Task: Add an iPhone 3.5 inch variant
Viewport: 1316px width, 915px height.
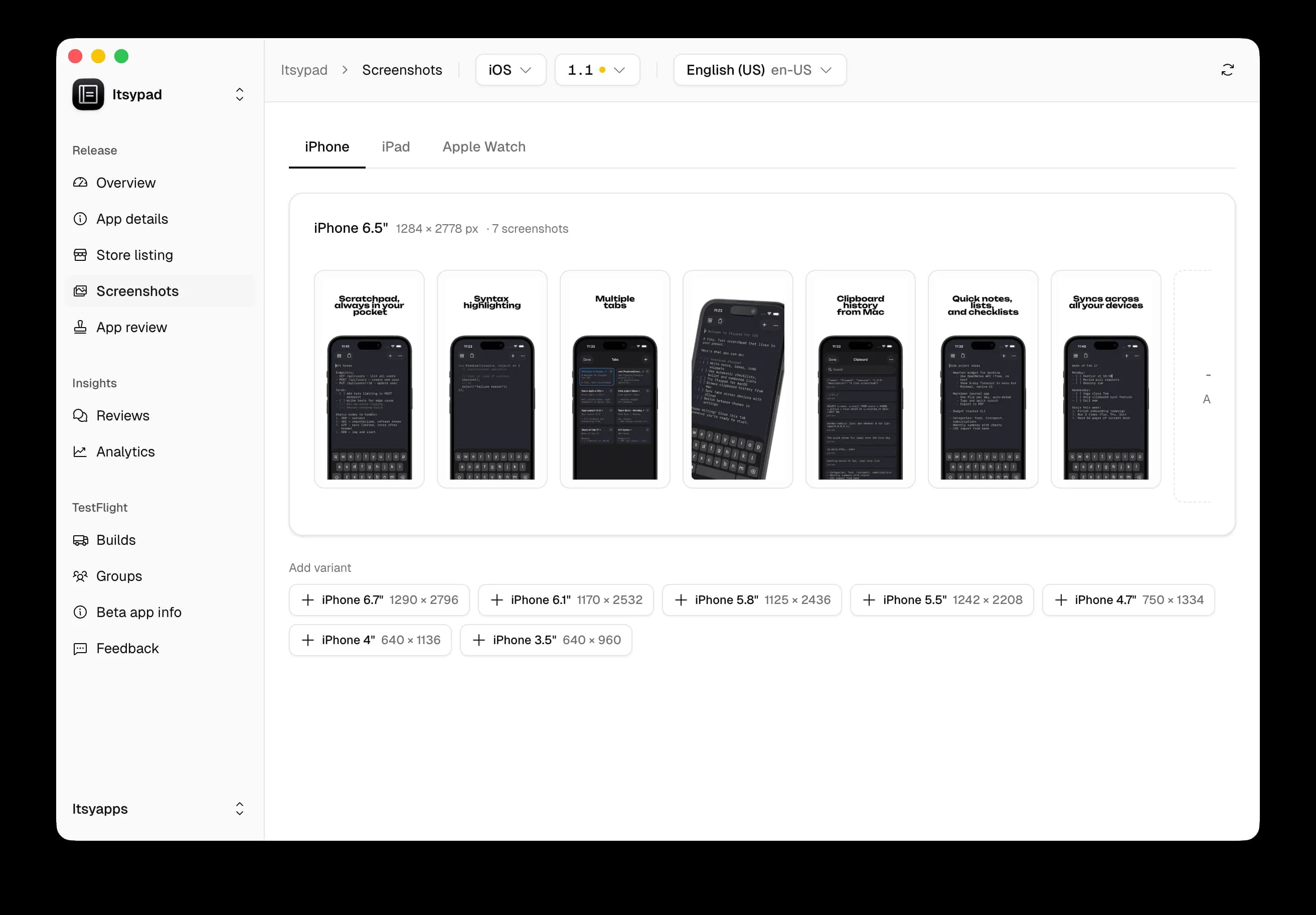Action: click(x=546, y=640)
